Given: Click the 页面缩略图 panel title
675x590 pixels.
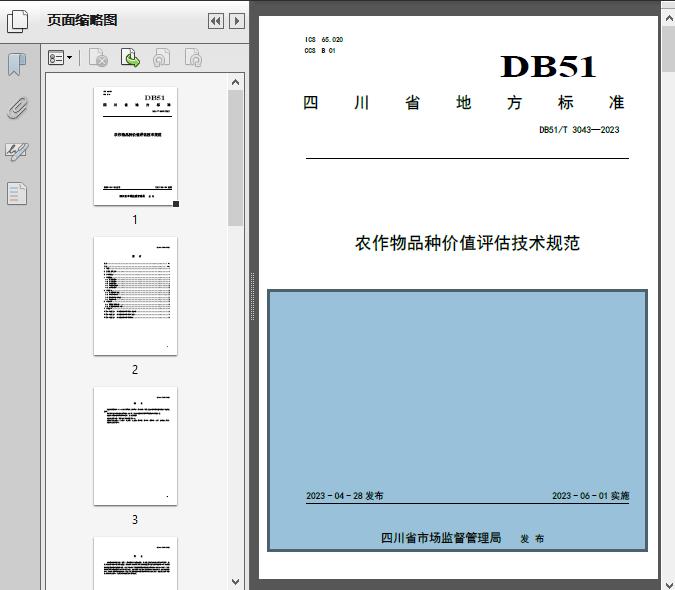Looking at the screenshot, I should point(82,20).
